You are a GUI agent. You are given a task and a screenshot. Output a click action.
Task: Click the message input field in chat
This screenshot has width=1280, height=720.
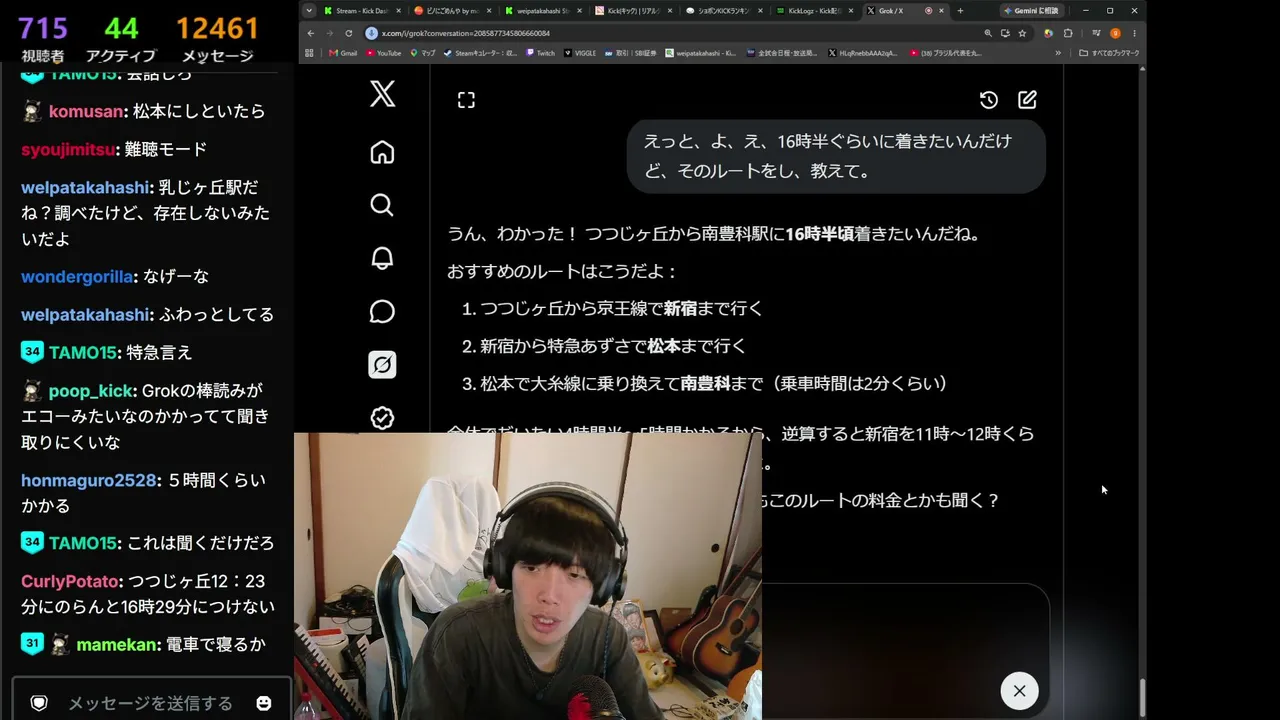(150, 703)
